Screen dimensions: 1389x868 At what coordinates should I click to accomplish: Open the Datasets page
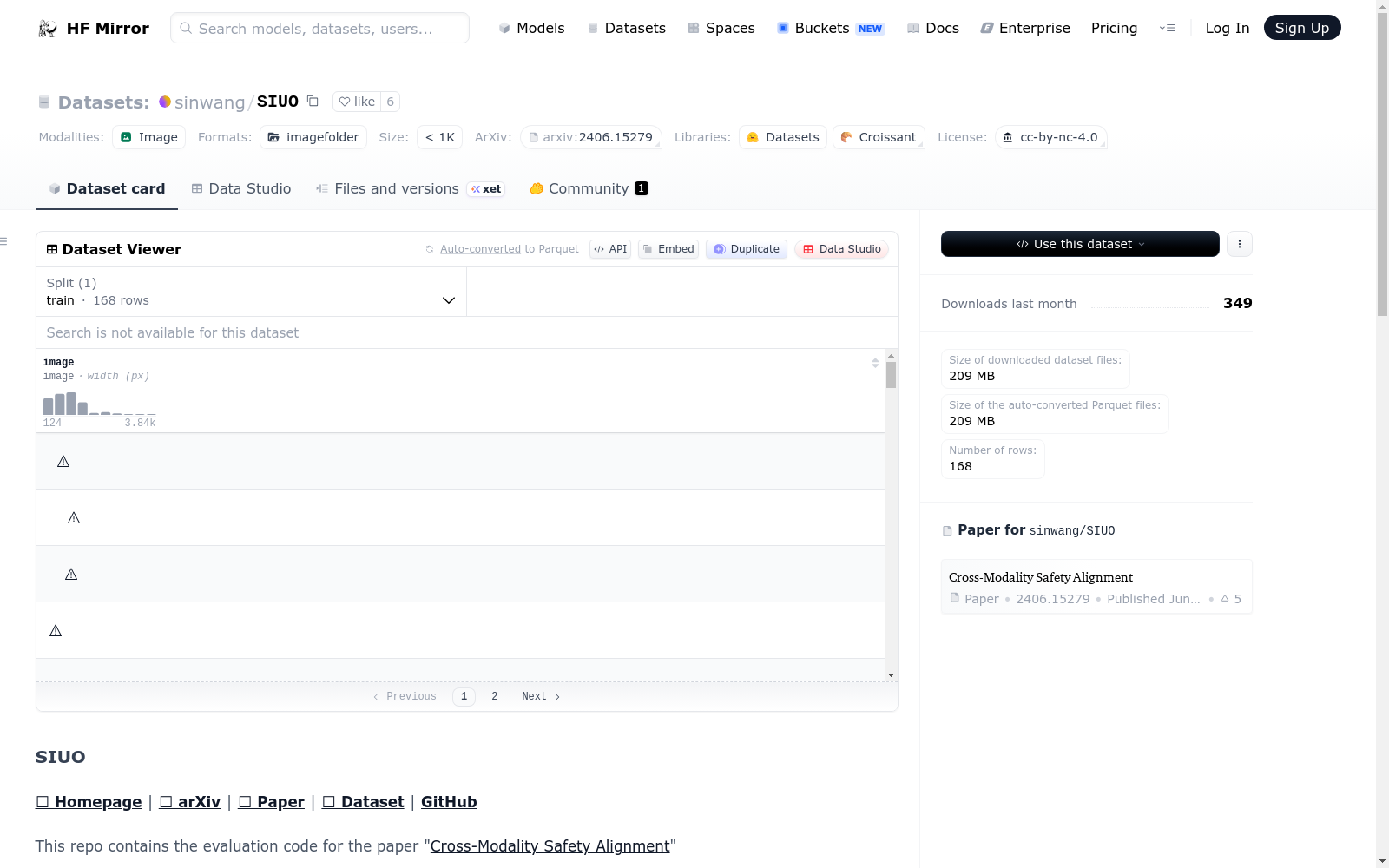point(626,28)
